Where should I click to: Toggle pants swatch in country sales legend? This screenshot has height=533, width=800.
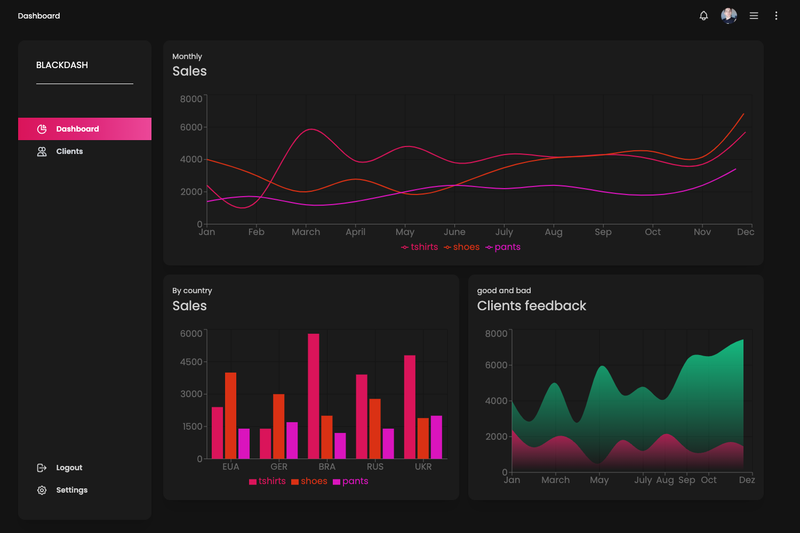click(x=336, y=481)
